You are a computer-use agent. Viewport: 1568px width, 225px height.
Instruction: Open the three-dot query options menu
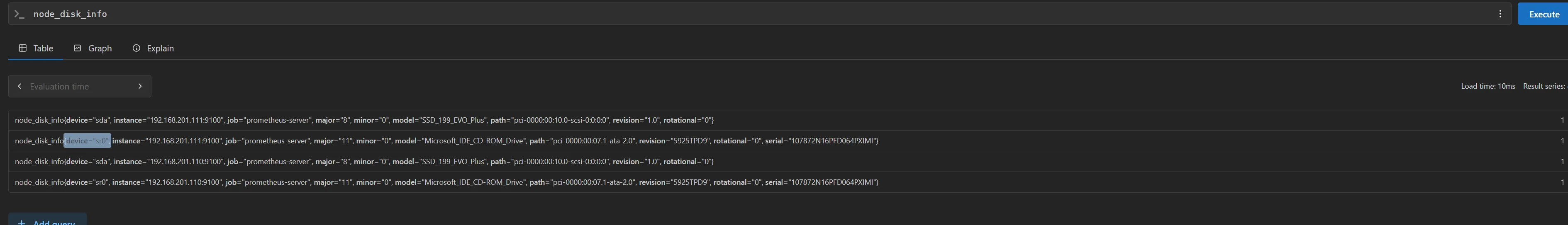click(1500, 14)
